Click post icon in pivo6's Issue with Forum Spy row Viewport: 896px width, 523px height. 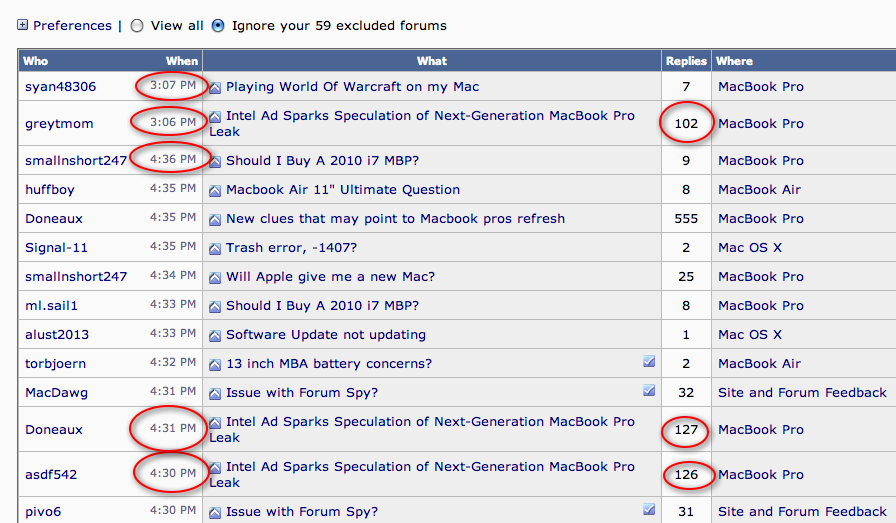tap(215, 513)
